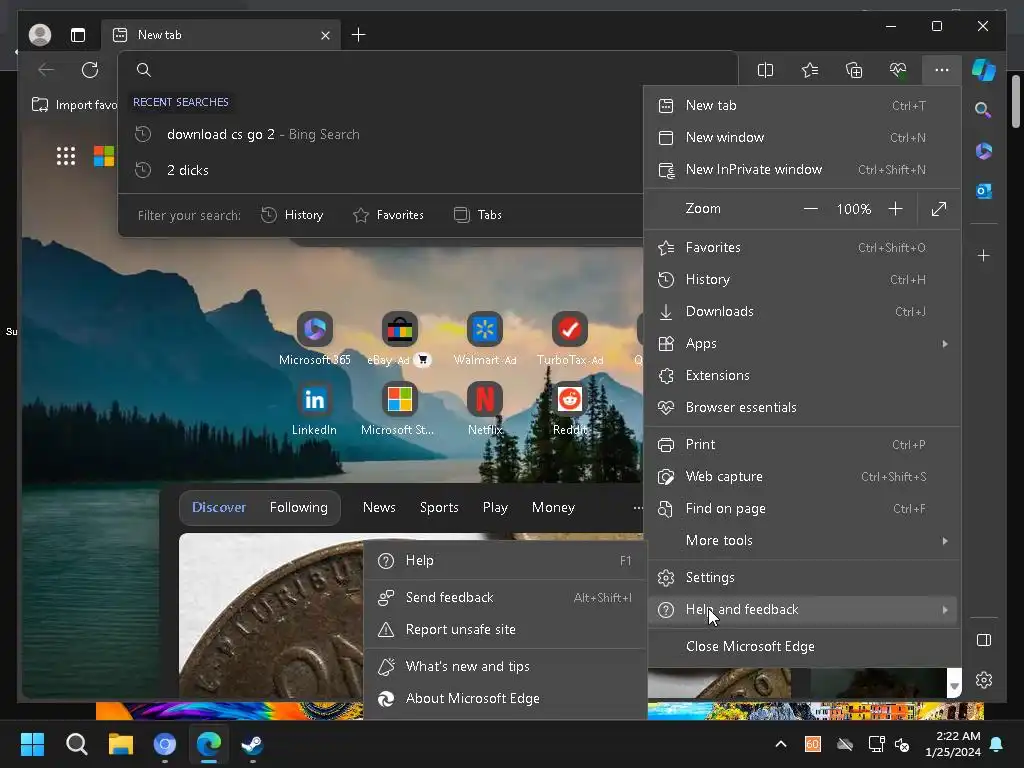Viewport: 1024px width, 768px height.
Task: Open Extensions from the menu
Action: [803, 376]
